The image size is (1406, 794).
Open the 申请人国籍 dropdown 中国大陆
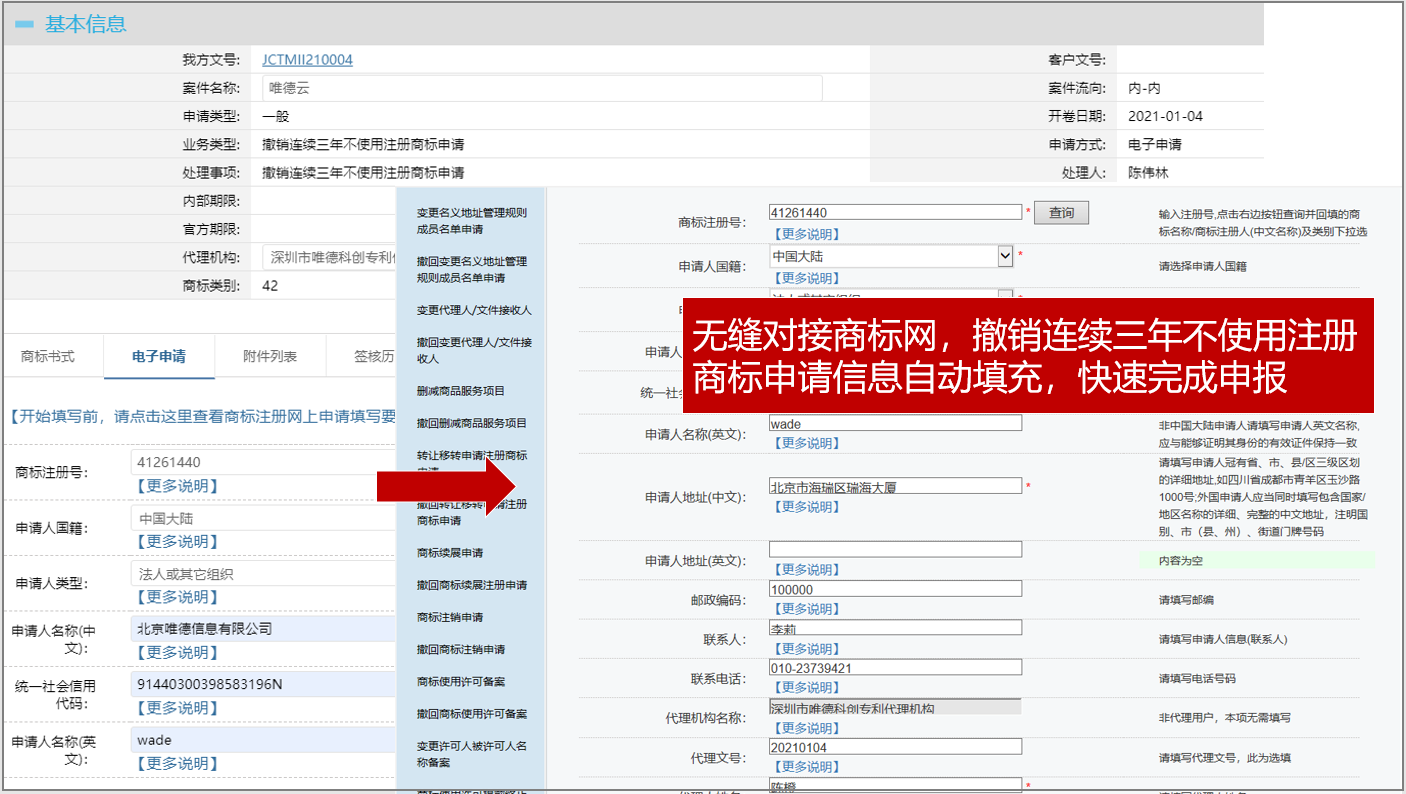pyautogui.click(x=891, y=256)
